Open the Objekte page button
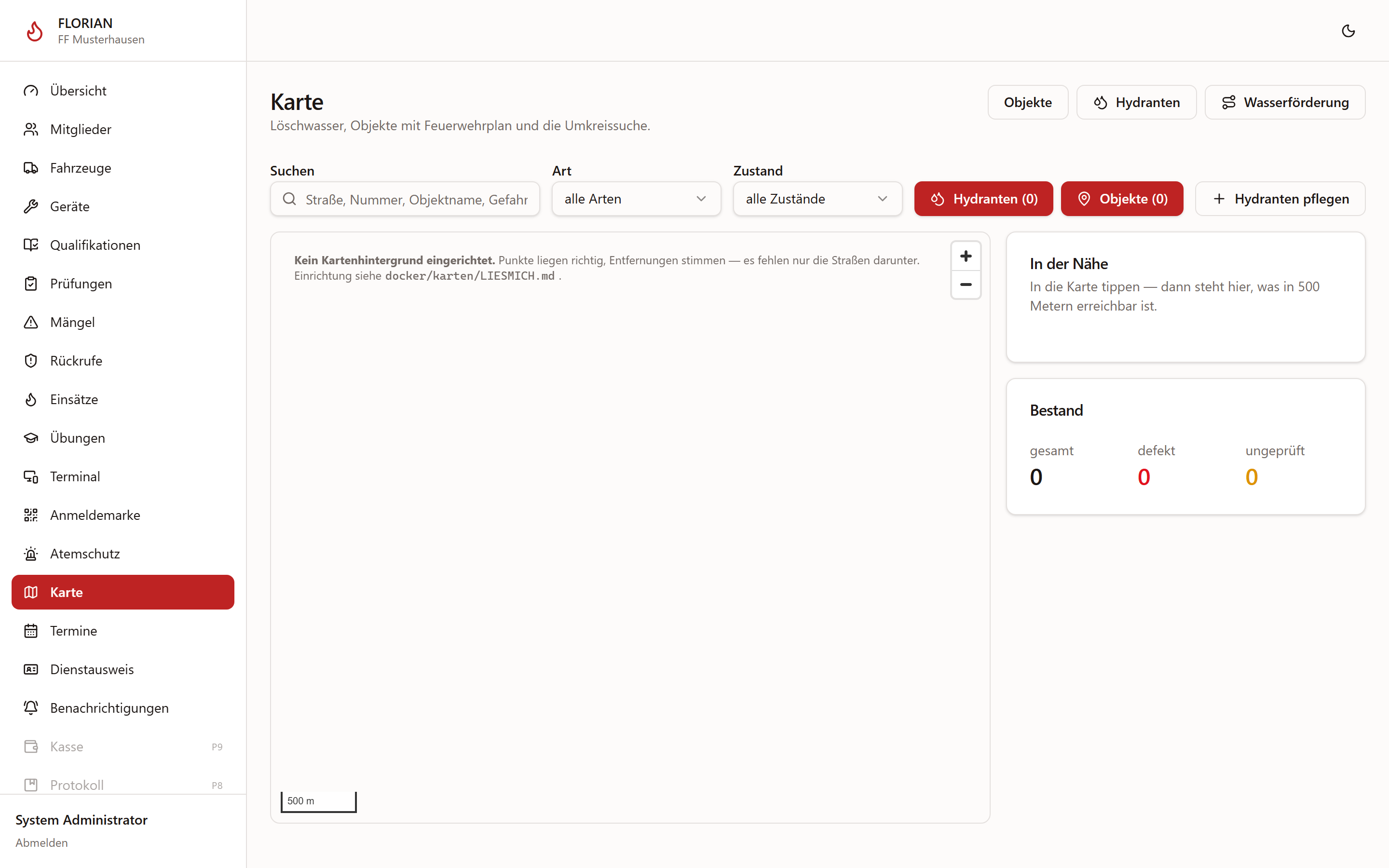Screen dimensions: 1389x868 click(x=1027, y=102)
